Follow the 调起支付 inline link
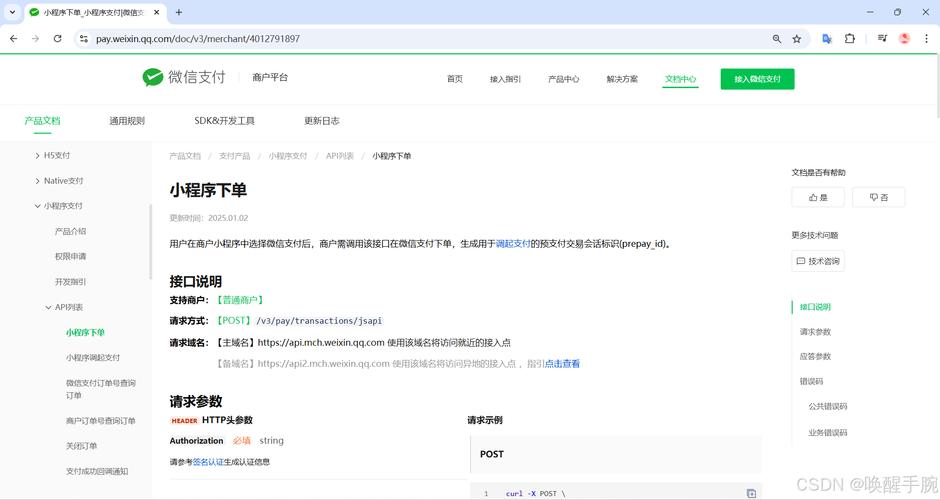 (x=513, y=243)
